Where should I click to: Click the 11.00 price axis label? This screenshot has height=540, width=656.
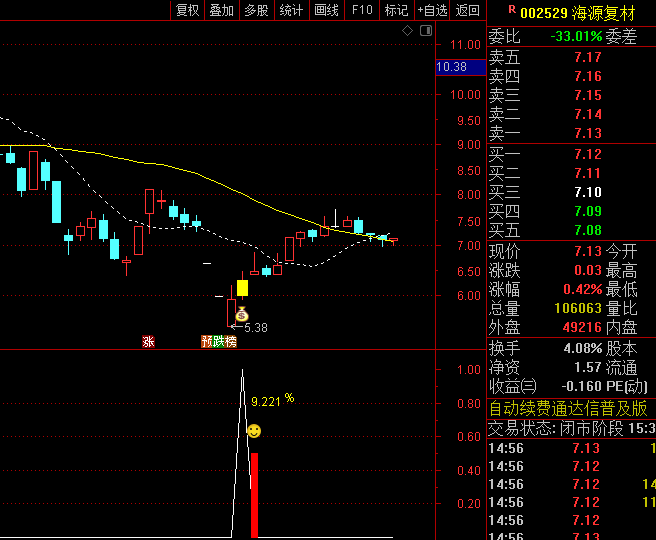tap(465, 45)
